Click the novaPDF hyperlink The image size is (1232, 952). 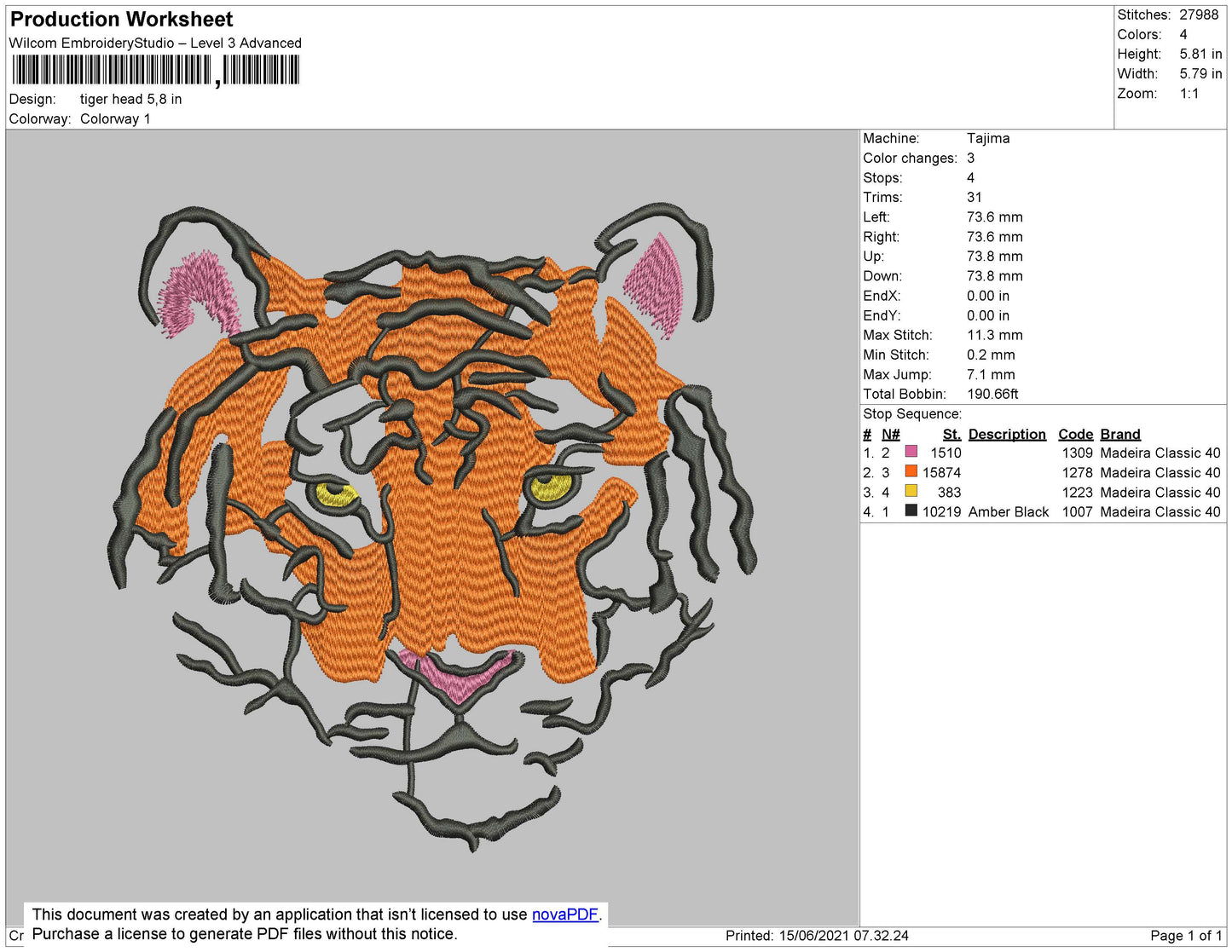565,914
